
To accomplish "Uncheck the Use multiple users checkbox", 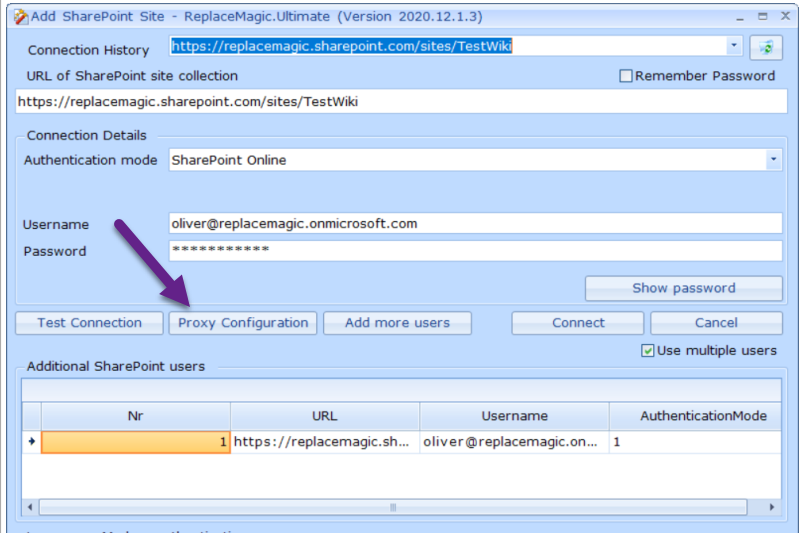I will tap(648, 350).
